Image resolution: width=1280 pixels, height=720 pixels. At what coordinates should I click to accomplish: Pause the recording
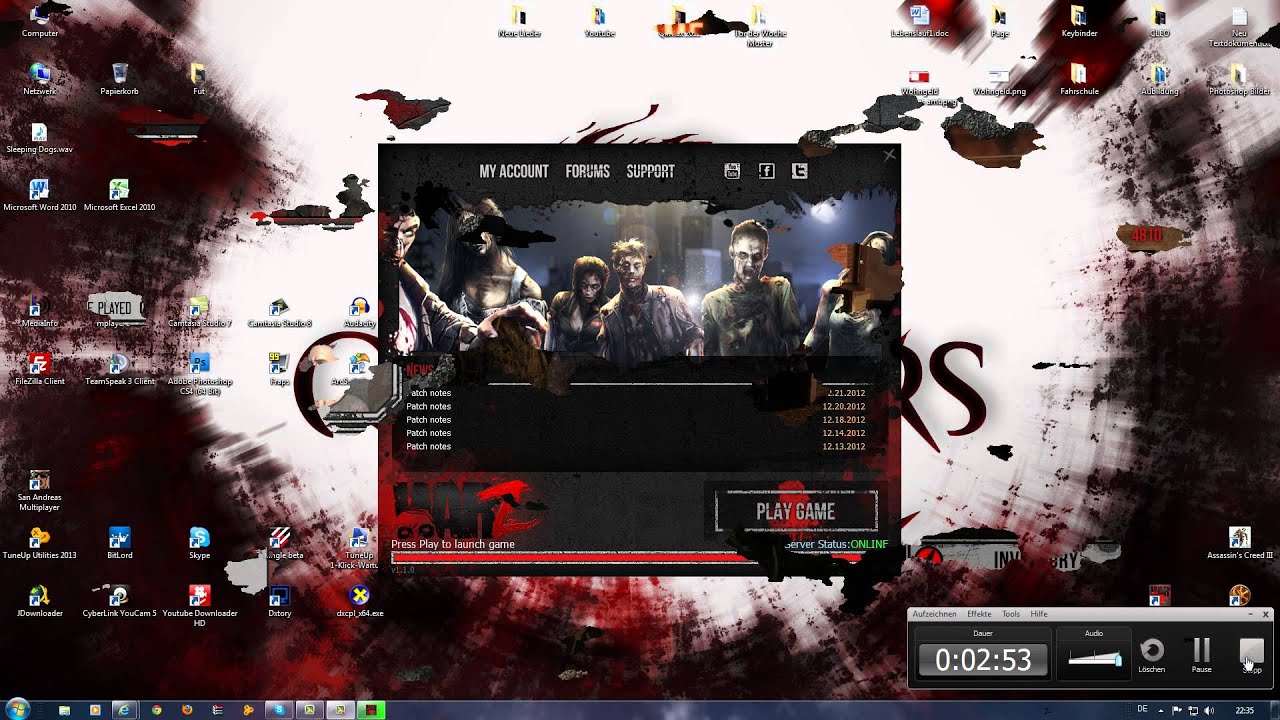(x=1202, y=655)
